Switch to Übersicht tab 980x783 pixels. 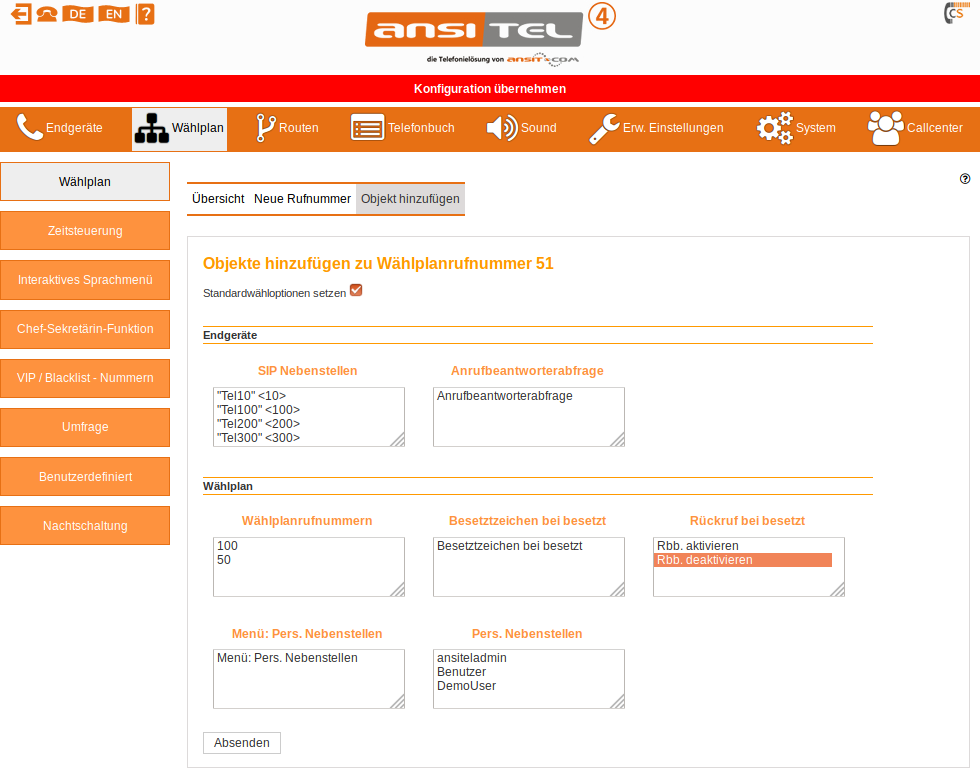[218, 199]
